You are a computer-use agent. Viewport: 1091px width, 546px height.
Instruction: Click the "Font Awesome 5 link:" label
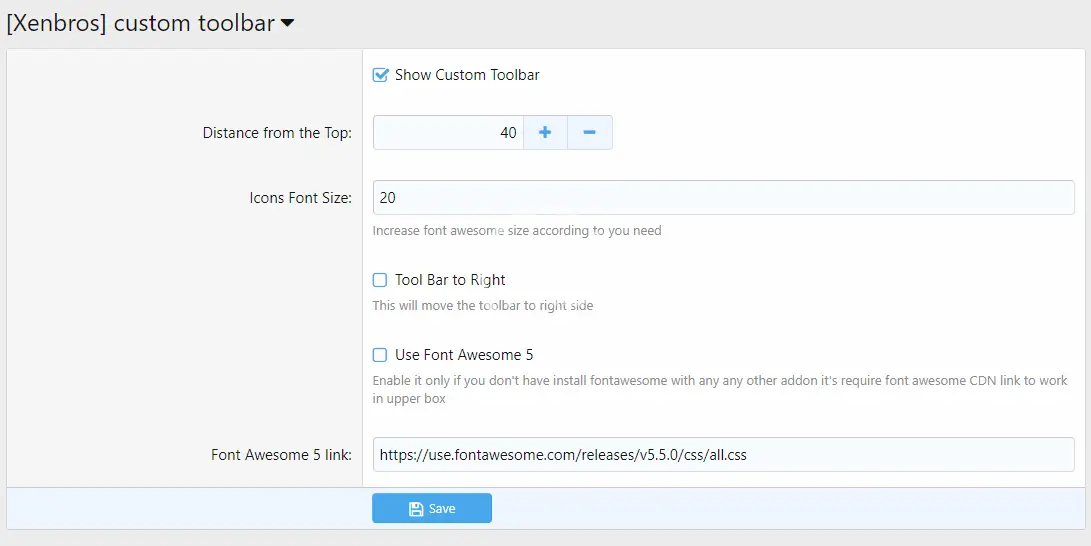[281, 455]
